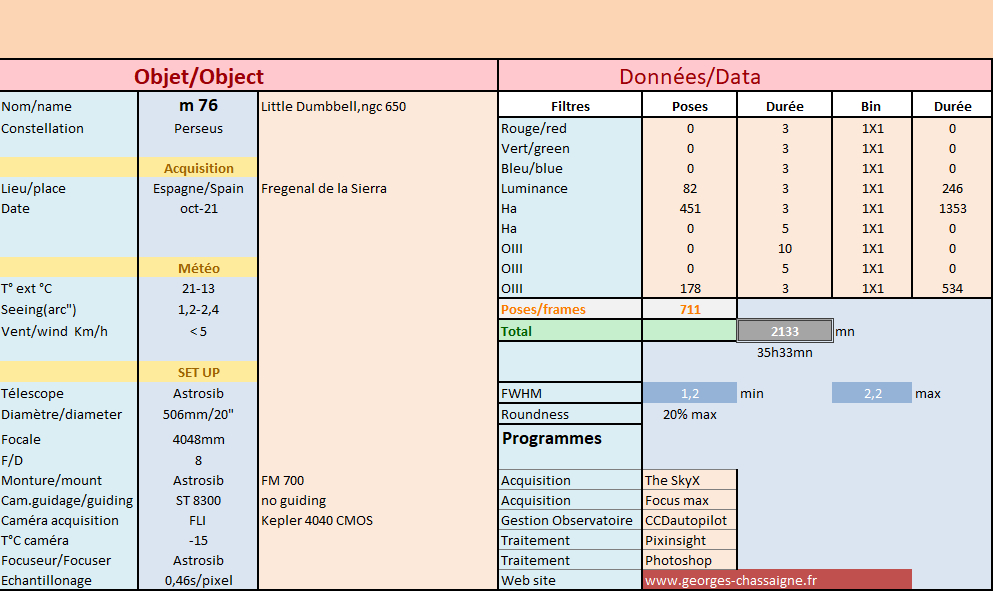The image size is (993, 591).
Task: Select the Météo section heading
Action: 198,268
